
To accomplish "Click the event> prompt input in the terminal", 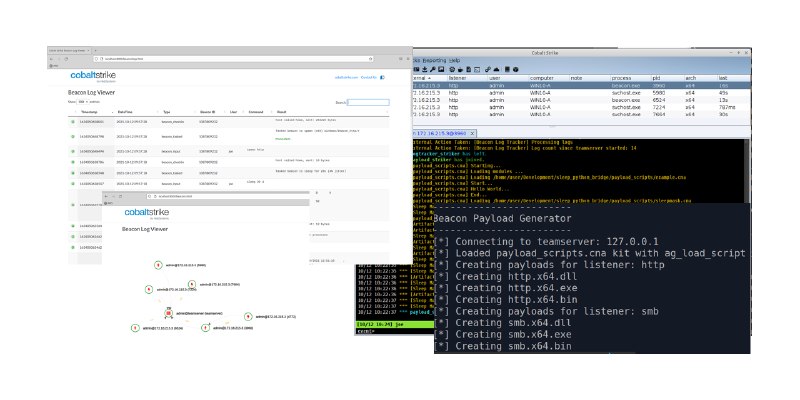I will pyautogui.click(x=394, y=332).
